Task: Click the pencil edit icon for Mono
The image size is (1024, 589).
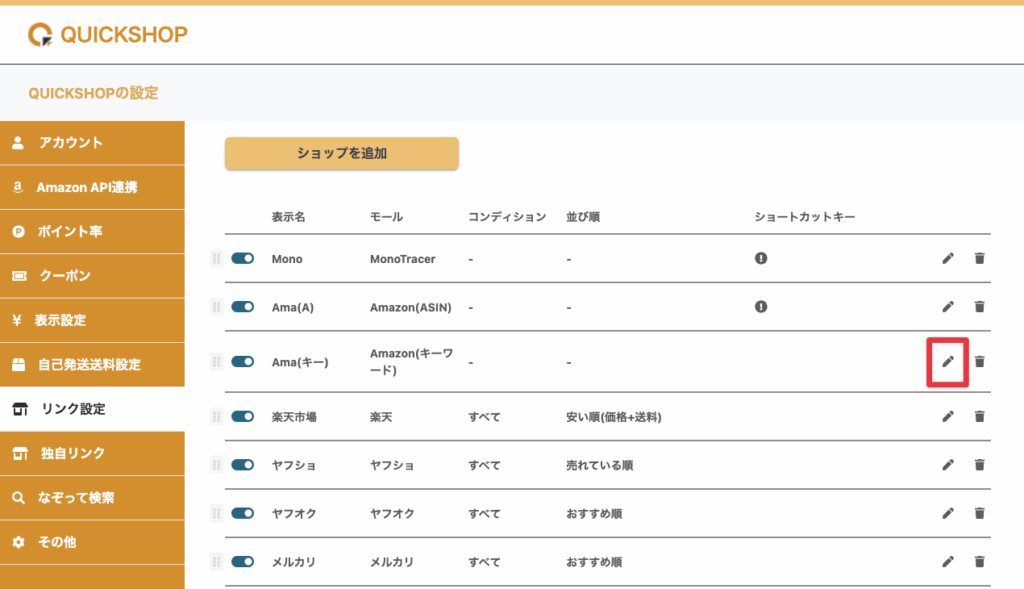Action: point(948,258)
